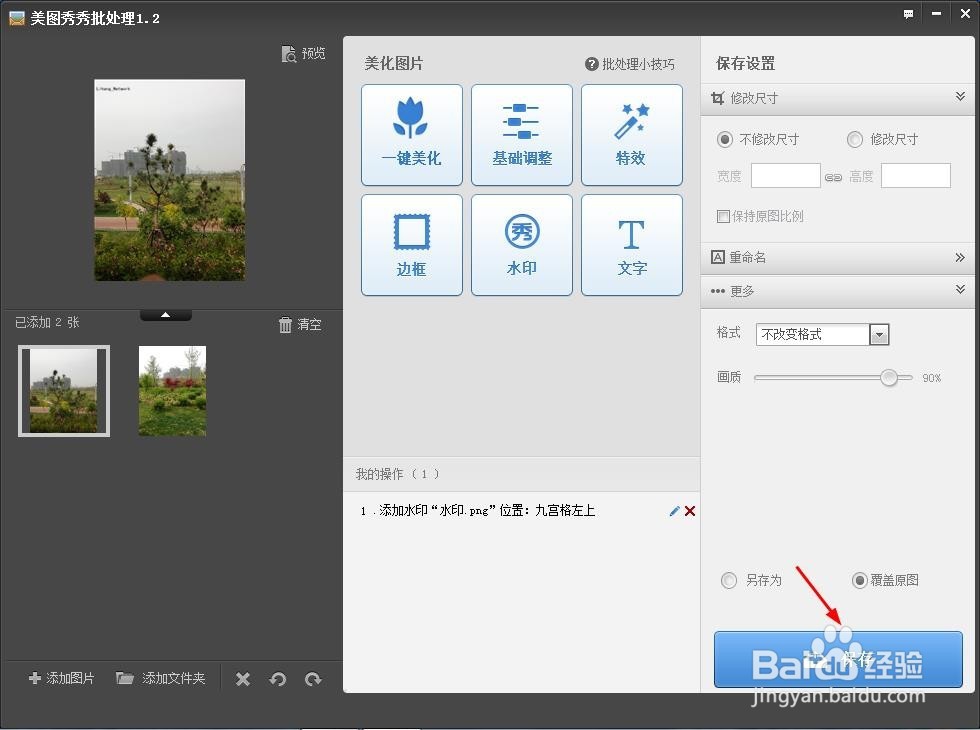
Task: Select the 水印 watermark tool
Action: (x=521, y=245)
